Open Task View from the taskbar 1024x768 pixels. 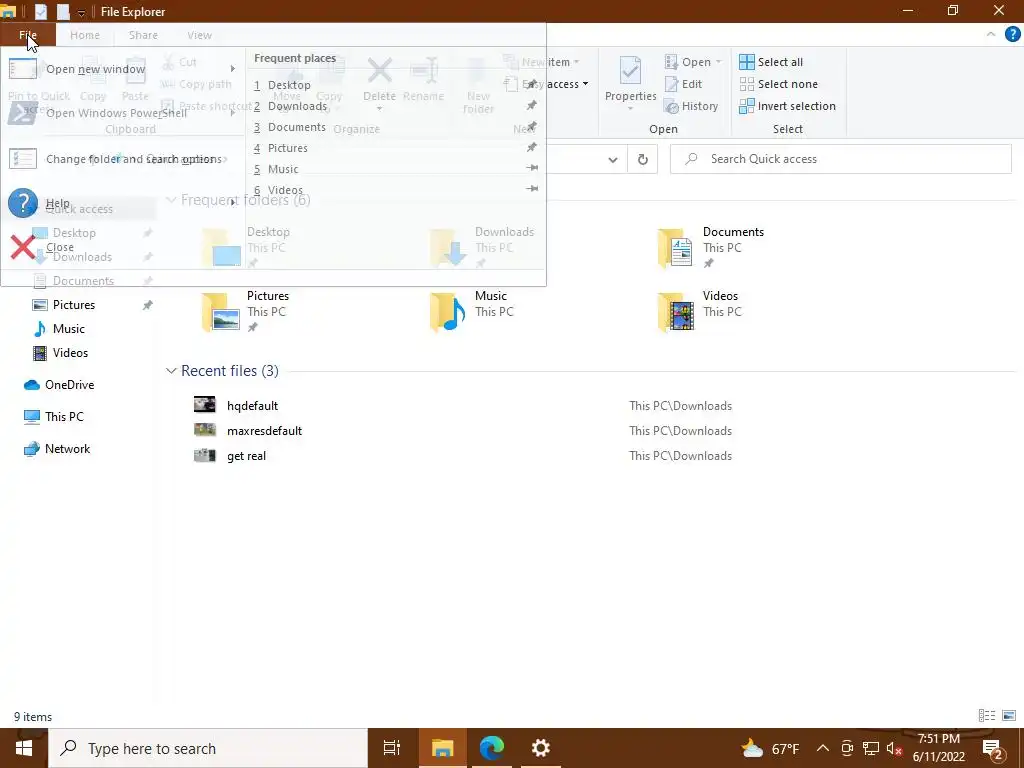click(392, 748)
